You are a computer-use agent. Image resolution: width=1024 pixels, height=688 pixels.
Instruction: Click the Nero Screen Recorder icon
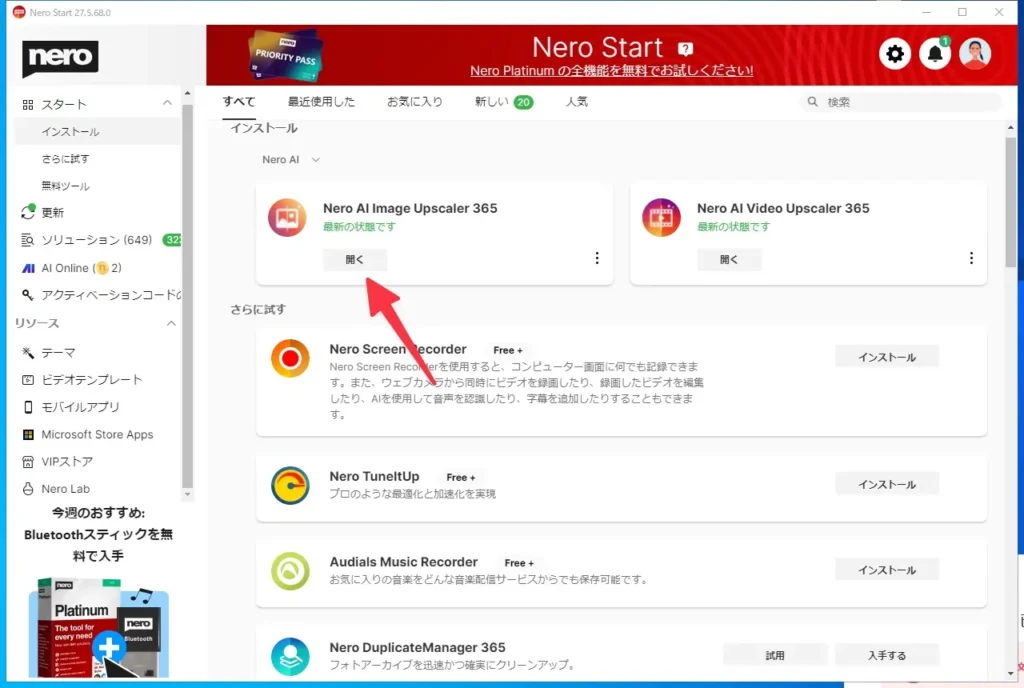coord(290,358)
